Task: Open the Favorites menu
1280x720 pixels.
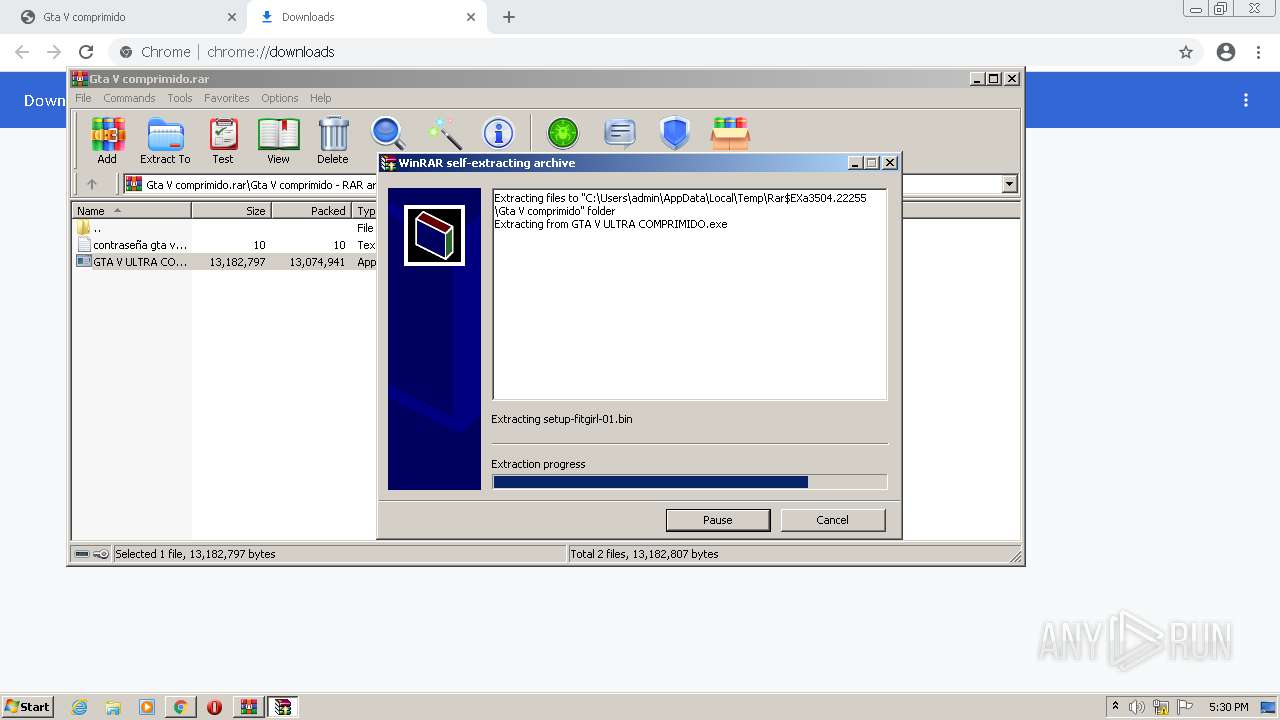Action: pos(227,98)
